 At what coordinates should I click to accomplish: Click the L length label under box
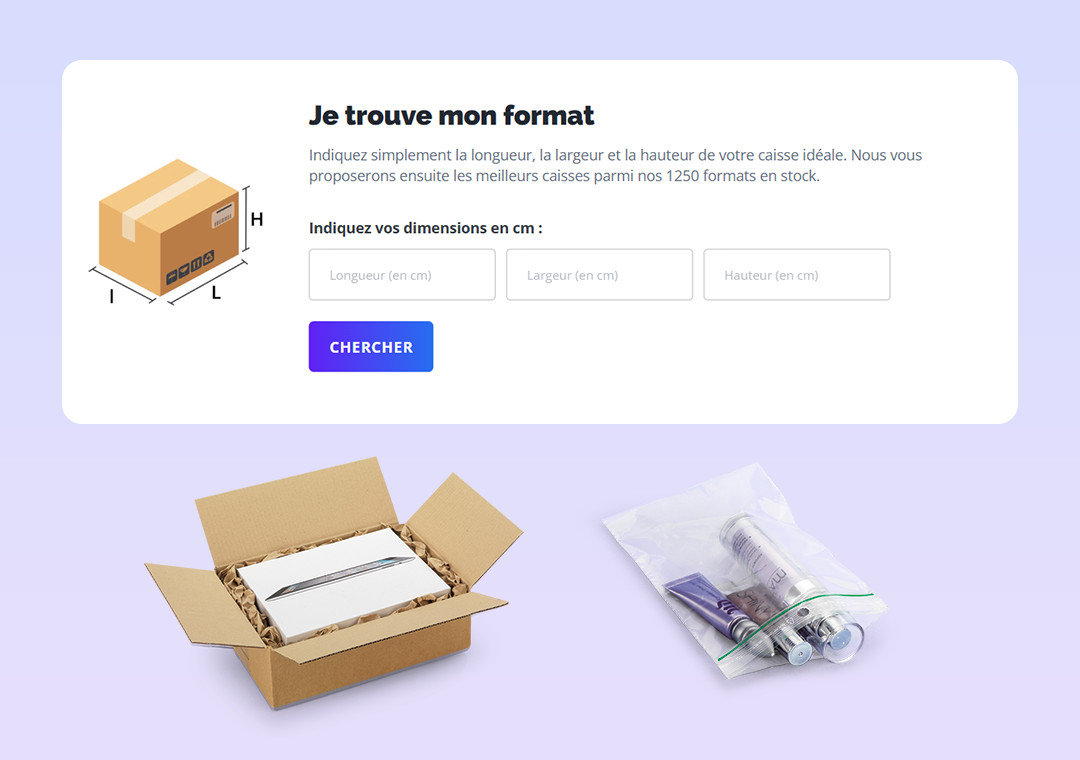point(216,293)
